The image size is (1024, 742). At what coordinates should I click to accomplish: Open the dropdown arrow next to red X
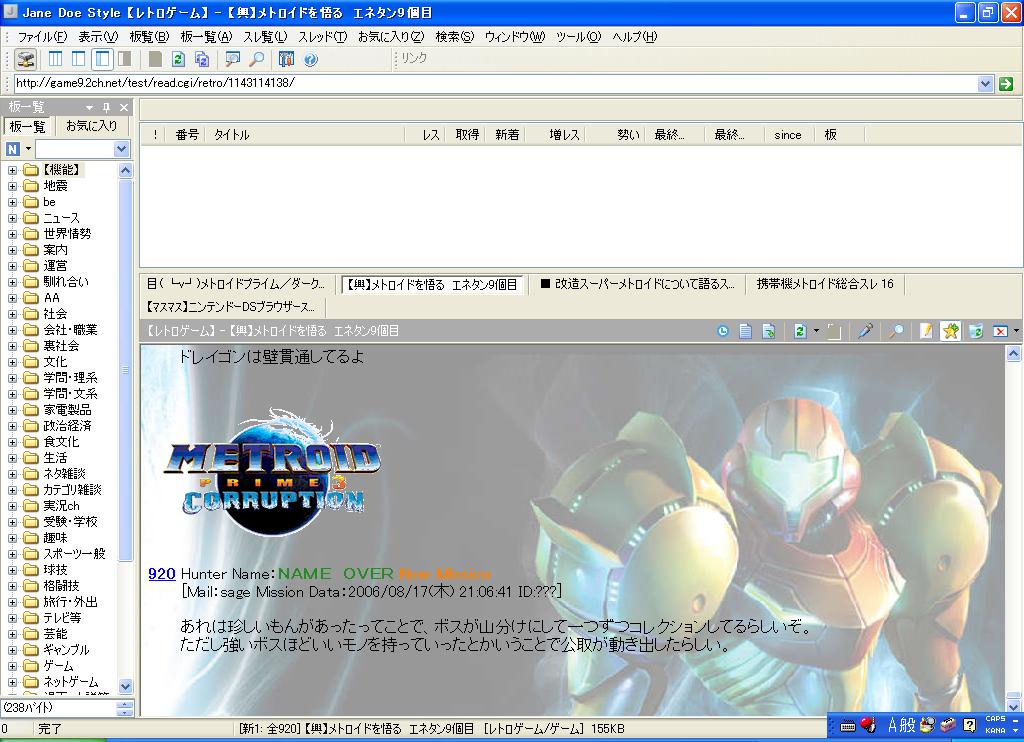1016,331
